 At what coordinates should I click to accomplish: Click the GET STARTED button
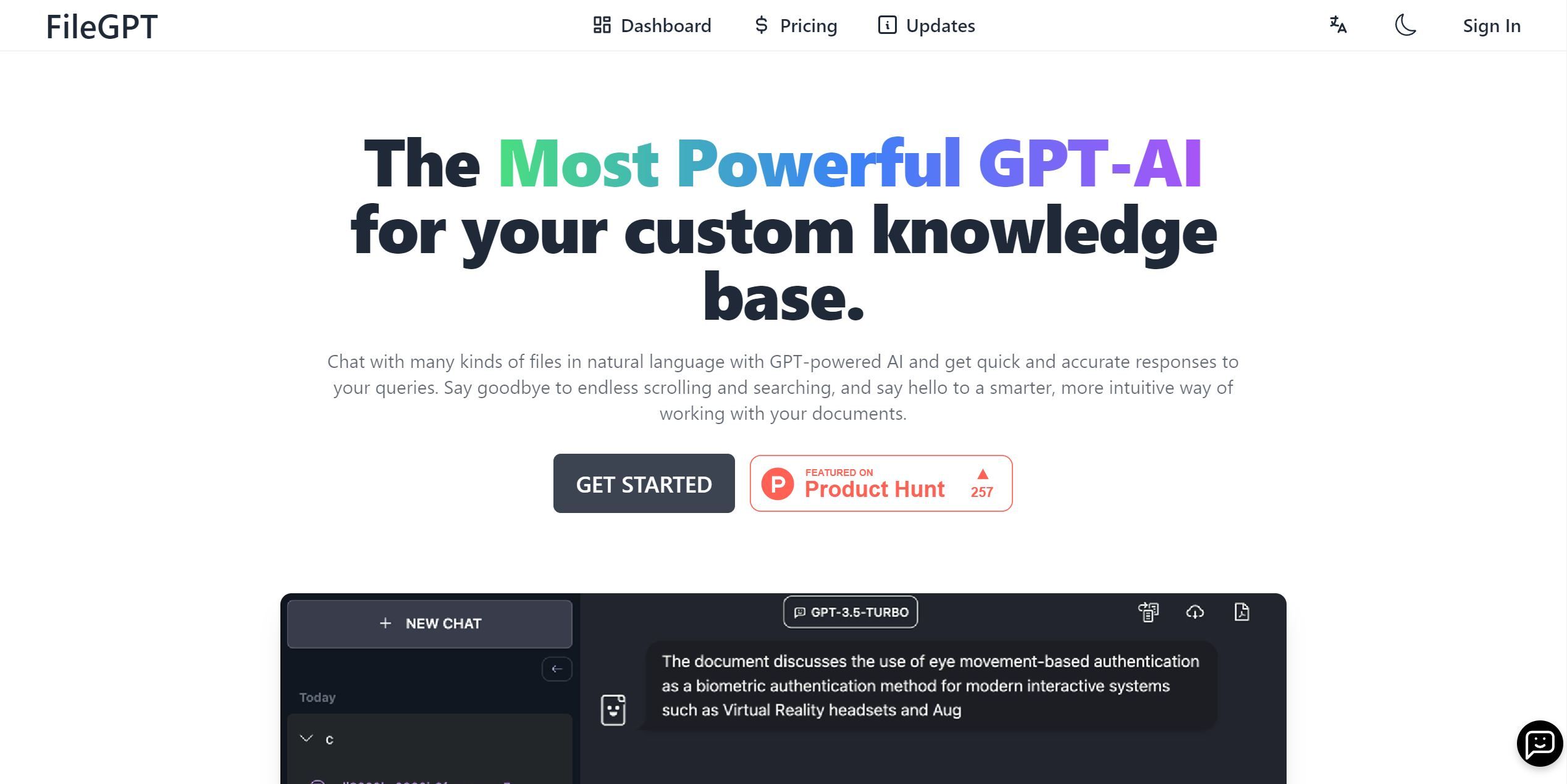(643, 483)
